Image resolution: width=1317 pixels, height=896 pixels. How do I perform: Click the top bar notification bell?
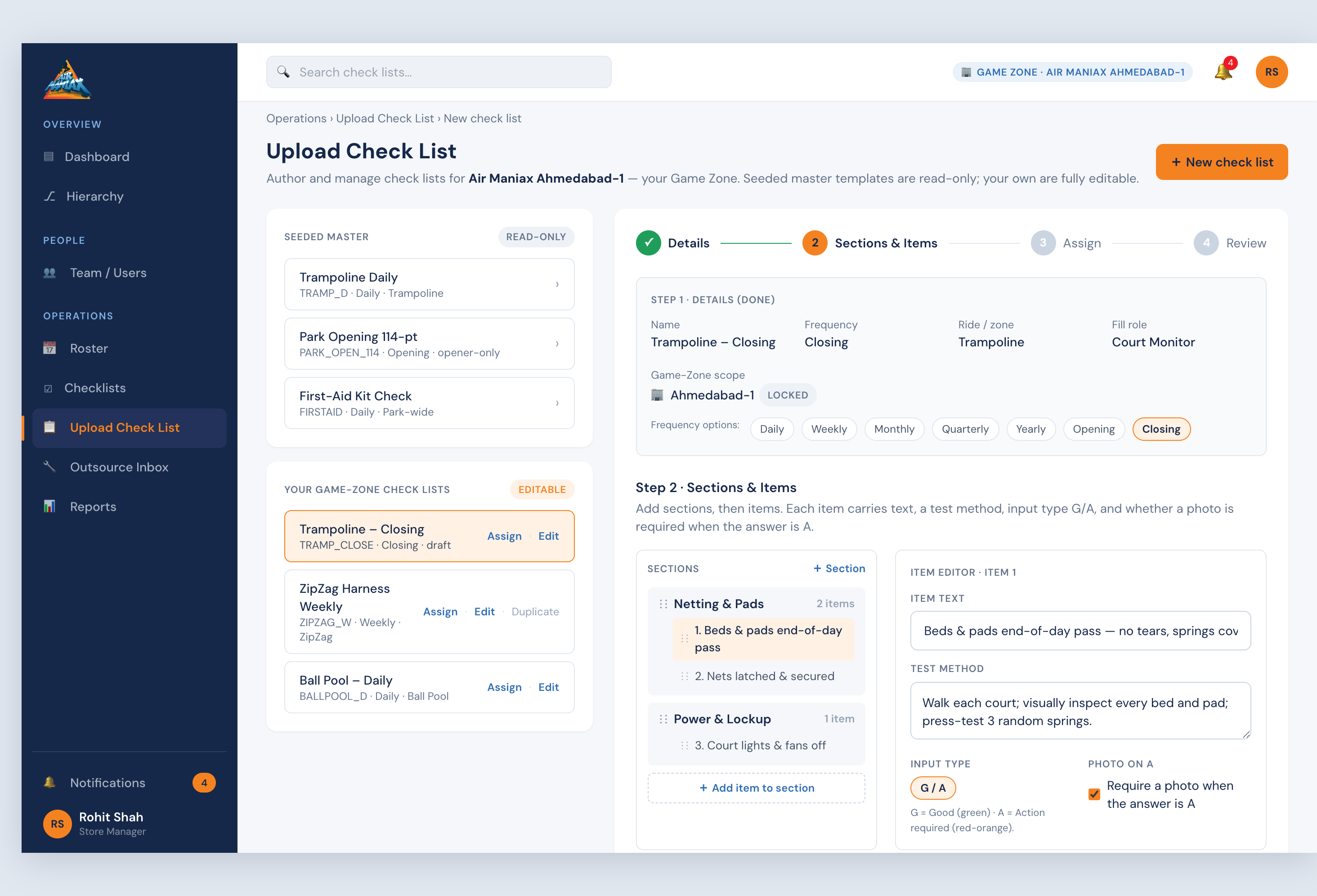pos(1223,72)
